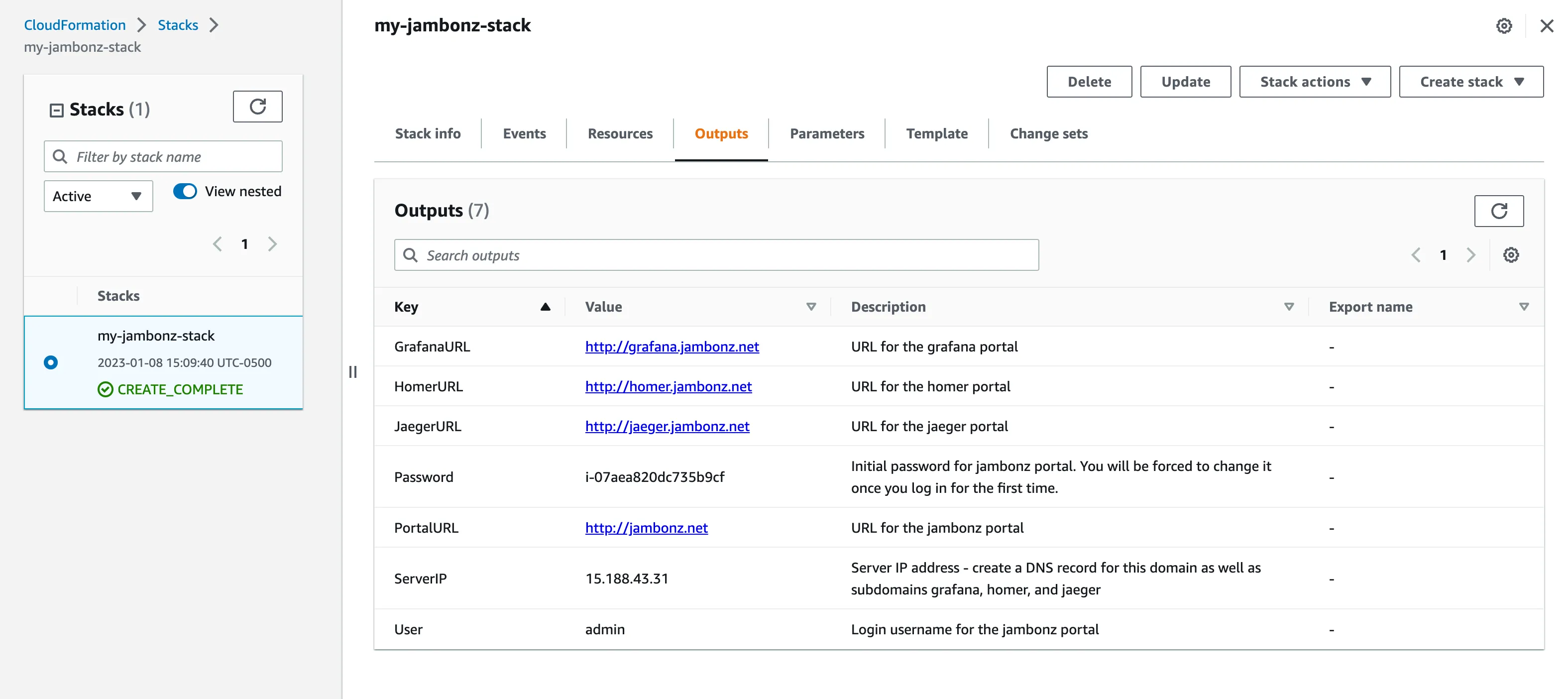Switch to the Stack info tab
Viewport: 1568px width, 699px height.
pyautogui.click(x=427, y=133)
